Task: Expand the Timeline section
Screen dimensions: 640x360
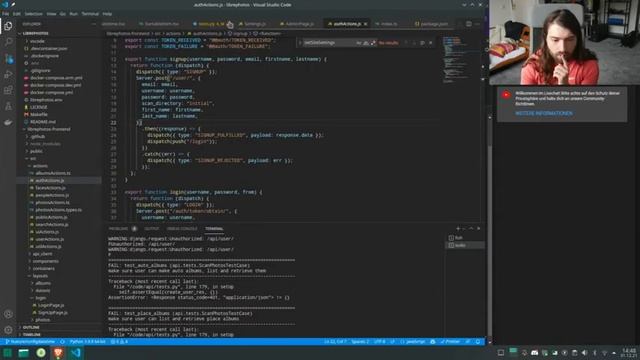Action: click(x=32, y=335)
